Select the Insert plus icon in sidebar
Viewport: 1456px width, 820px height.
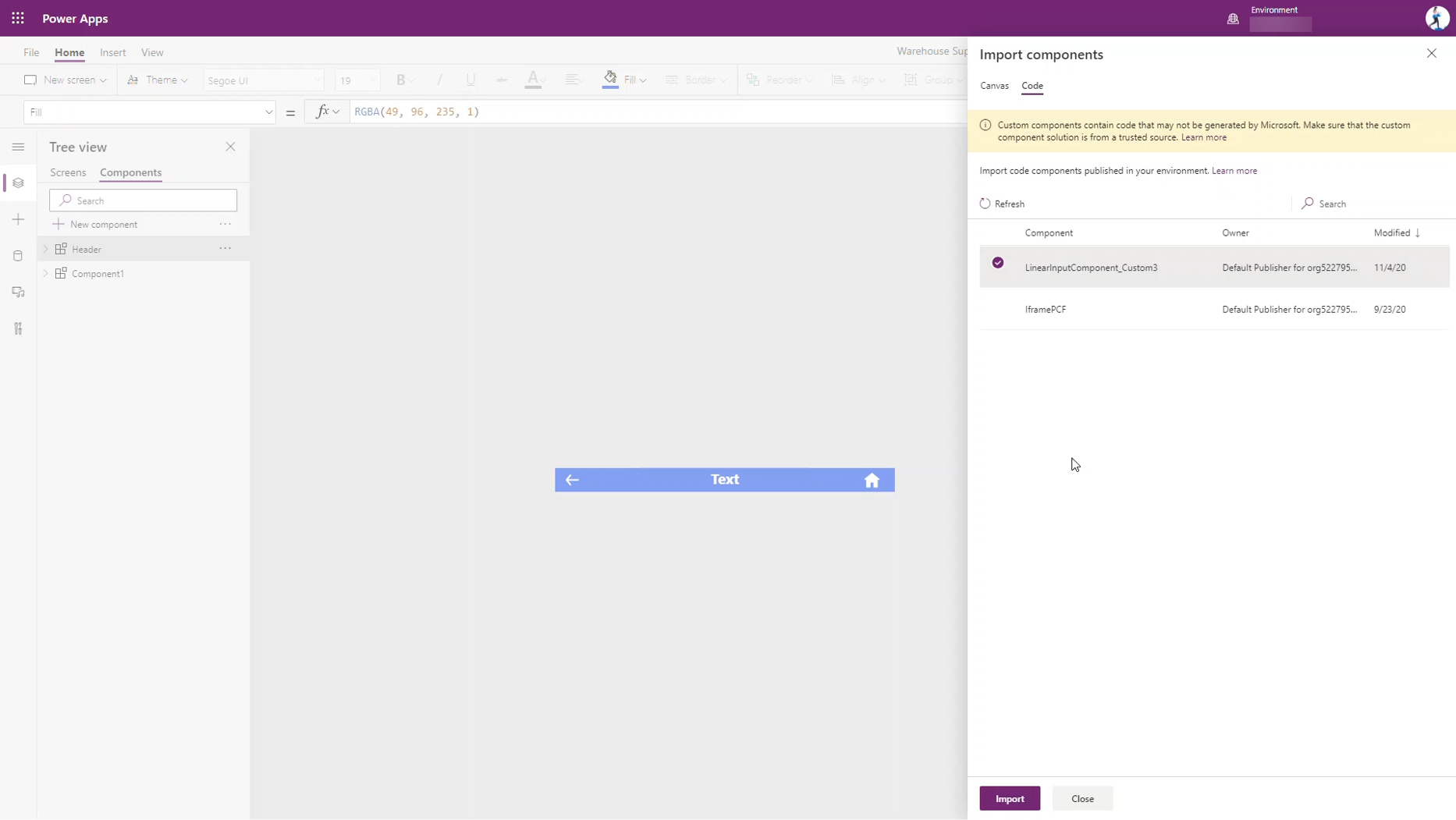(x=17, y=219)
